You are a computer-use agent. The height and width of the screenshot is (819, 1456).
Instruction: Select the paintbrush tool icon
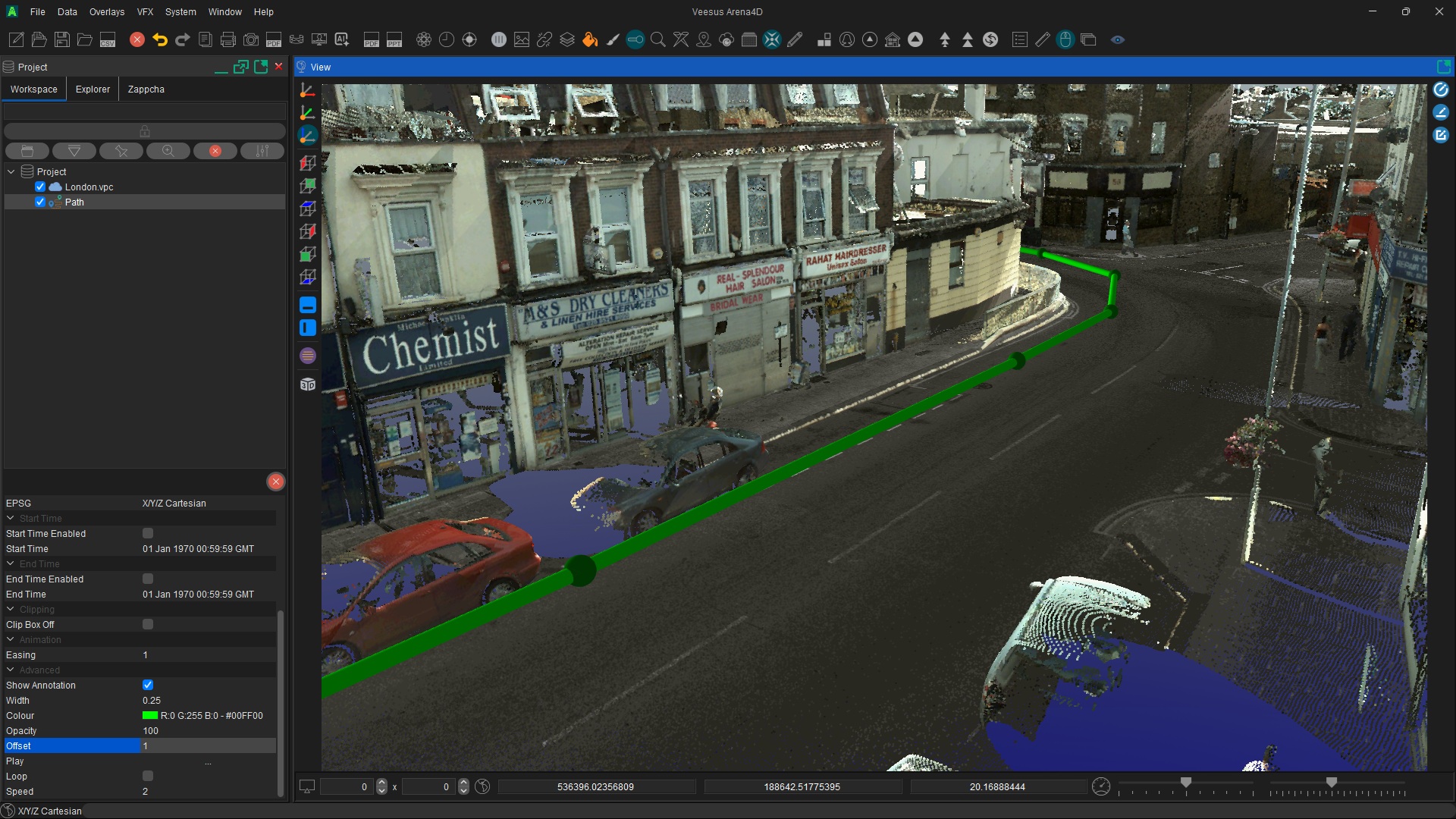pyautogui.click(x=613, y=40)
